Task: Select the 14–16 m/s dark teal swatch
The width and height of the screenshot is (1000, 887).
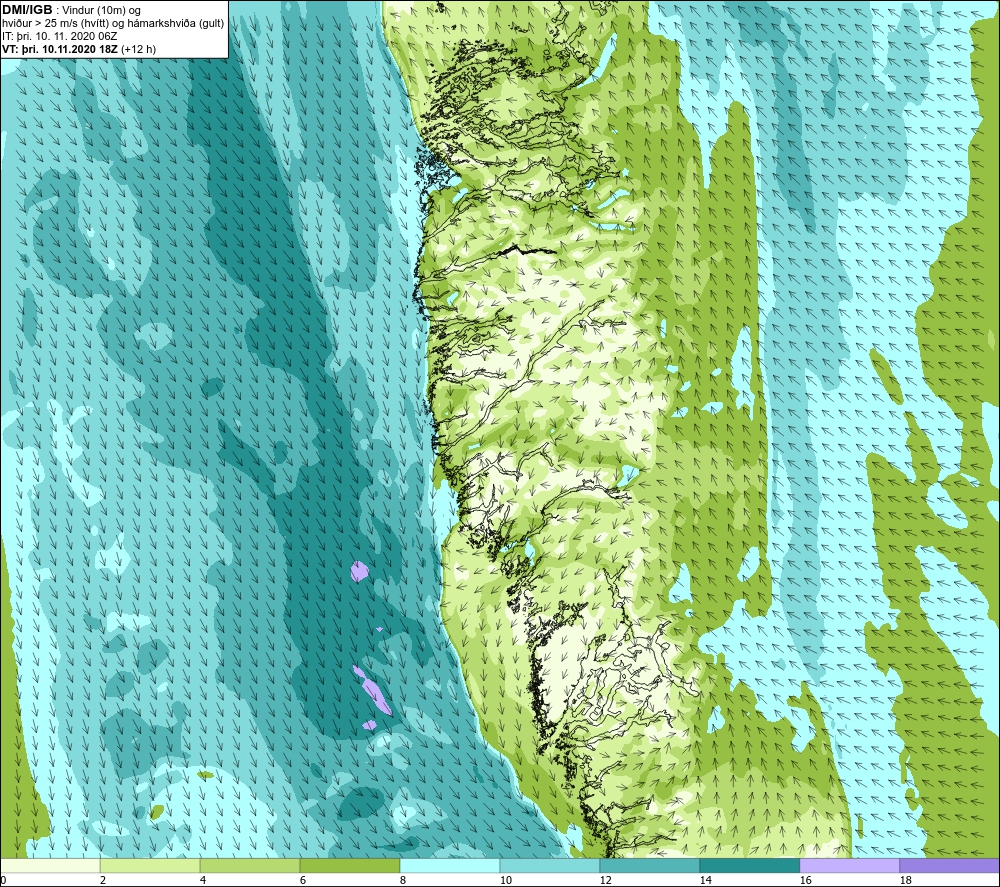Action: [749, 866]
